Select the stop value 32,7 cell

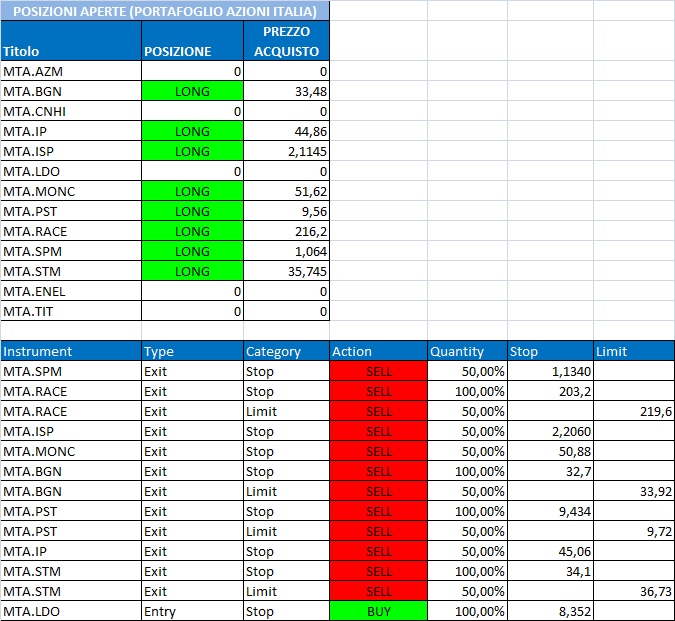pos(551,471)
